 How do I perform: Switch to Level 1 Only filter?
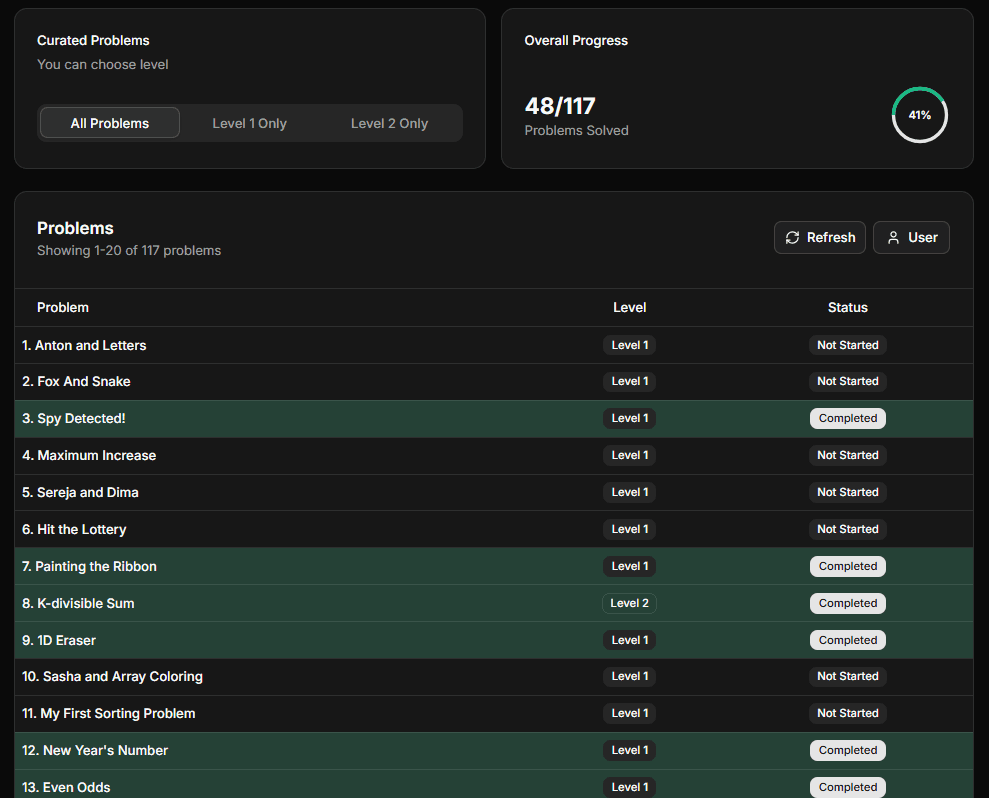249,123
